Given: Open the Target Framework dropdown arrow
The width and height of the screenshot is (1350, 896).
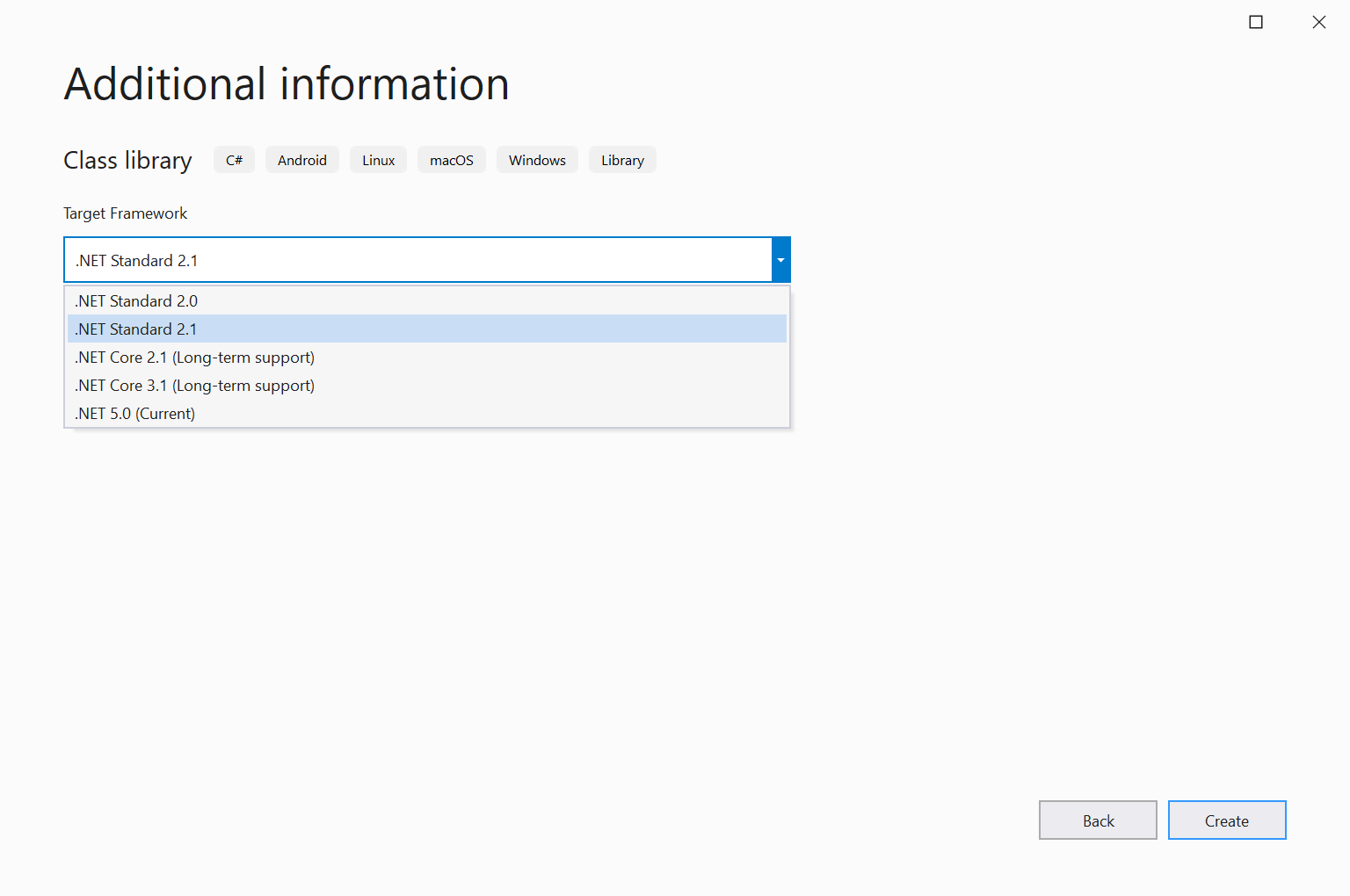Looking at the screenshot, I should 780,260.
